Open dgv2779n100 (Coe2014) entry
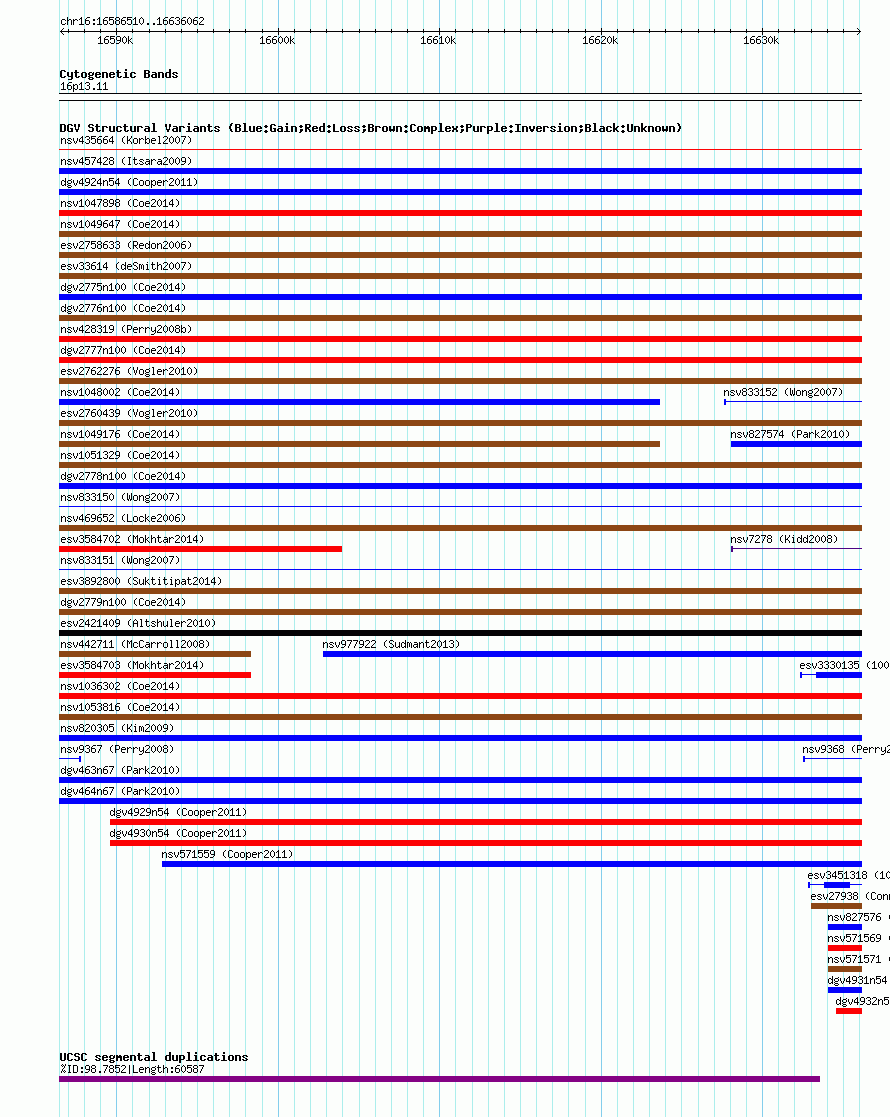The height and width of the screenshot is (1117, 890). click(x=123, y=603)
